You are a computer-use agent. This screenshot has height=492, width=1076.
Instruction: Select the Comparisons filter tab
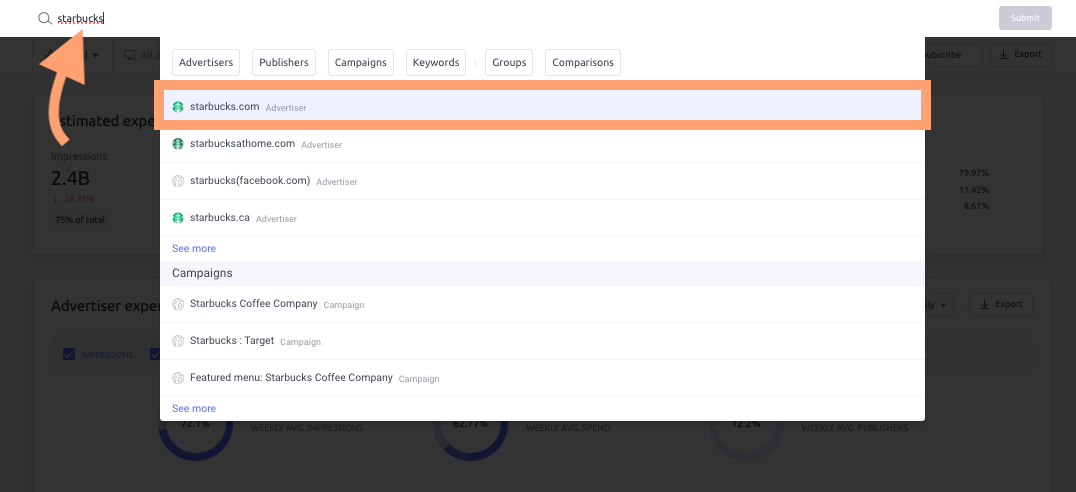click(583, 62)
